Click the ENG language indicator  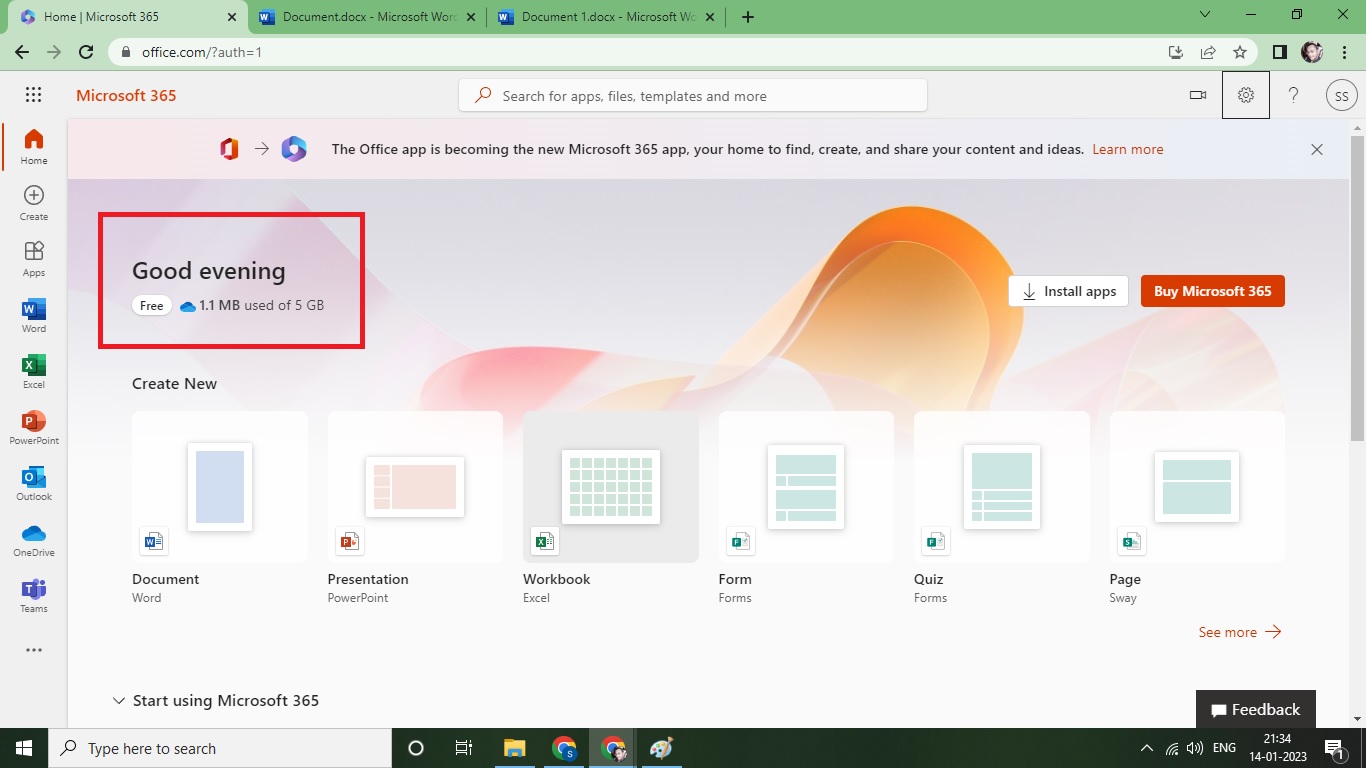(x=1224, y=748)
